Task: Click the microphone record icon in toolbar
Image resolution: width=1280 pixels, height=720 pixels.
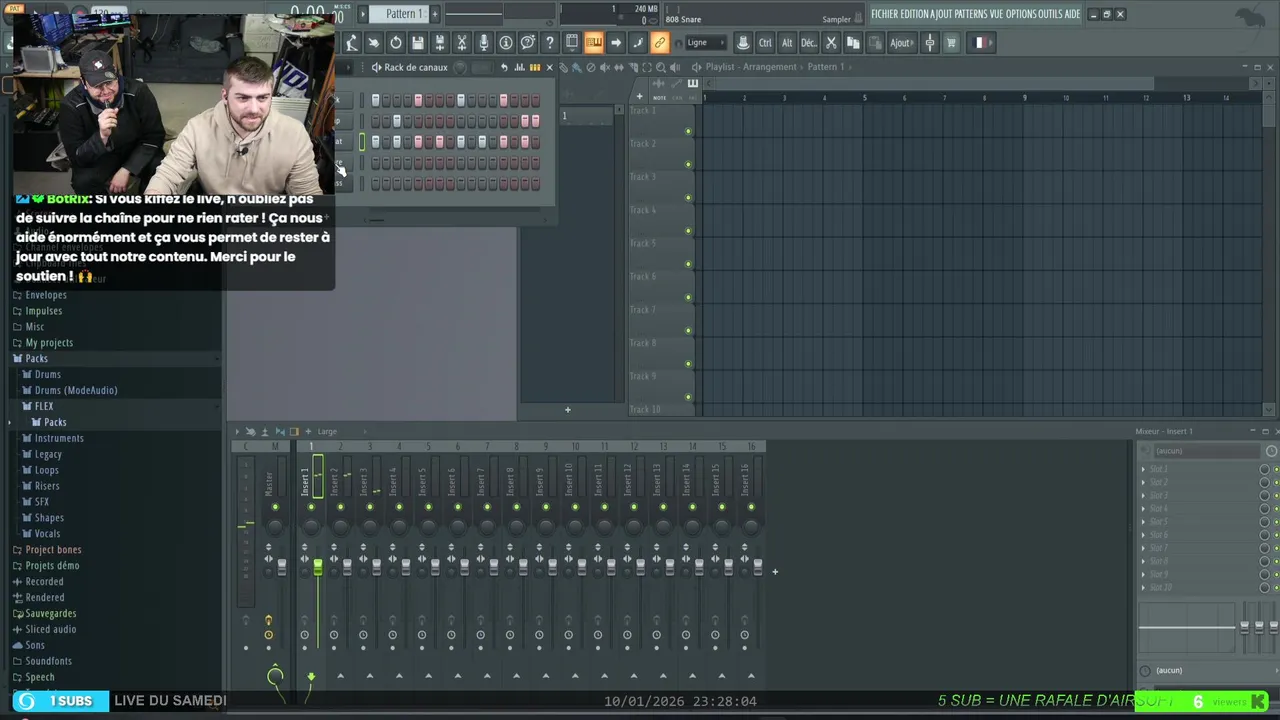Action: [484, 42]
